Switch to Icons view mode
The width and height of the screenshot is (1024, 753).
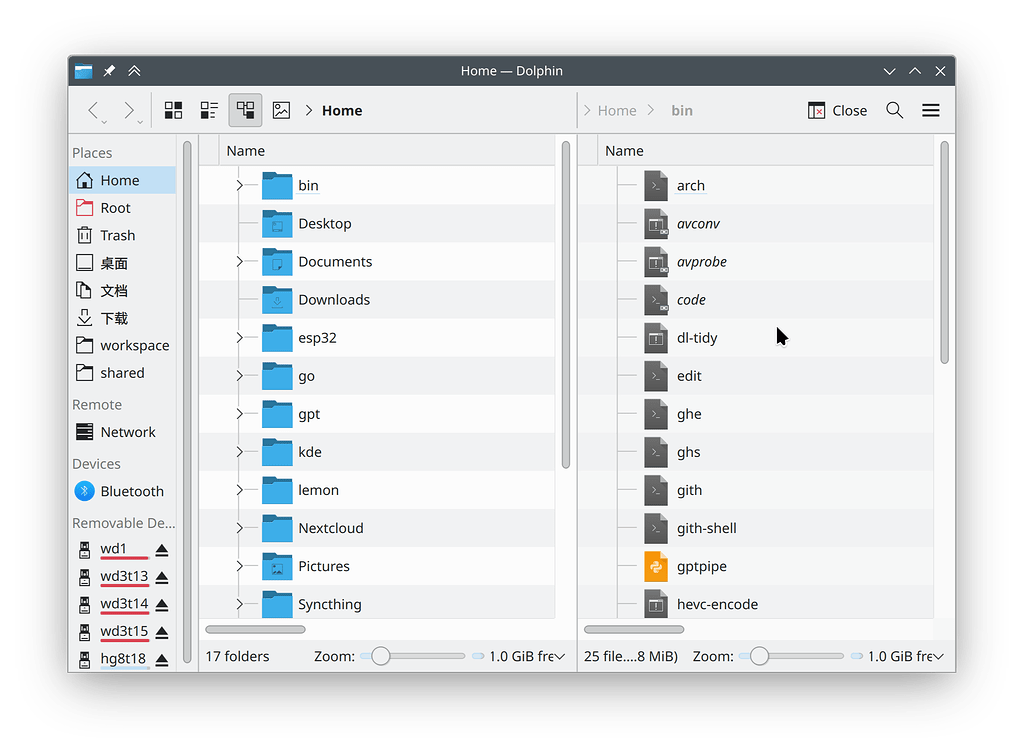tap(173, 110)
